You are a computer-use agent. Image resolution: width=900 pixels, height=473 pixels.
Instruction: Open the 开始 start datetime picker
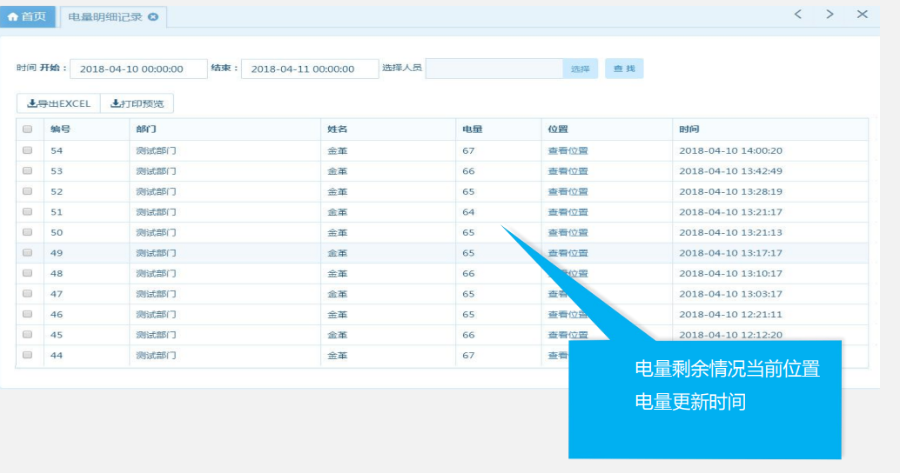[138, 69]
